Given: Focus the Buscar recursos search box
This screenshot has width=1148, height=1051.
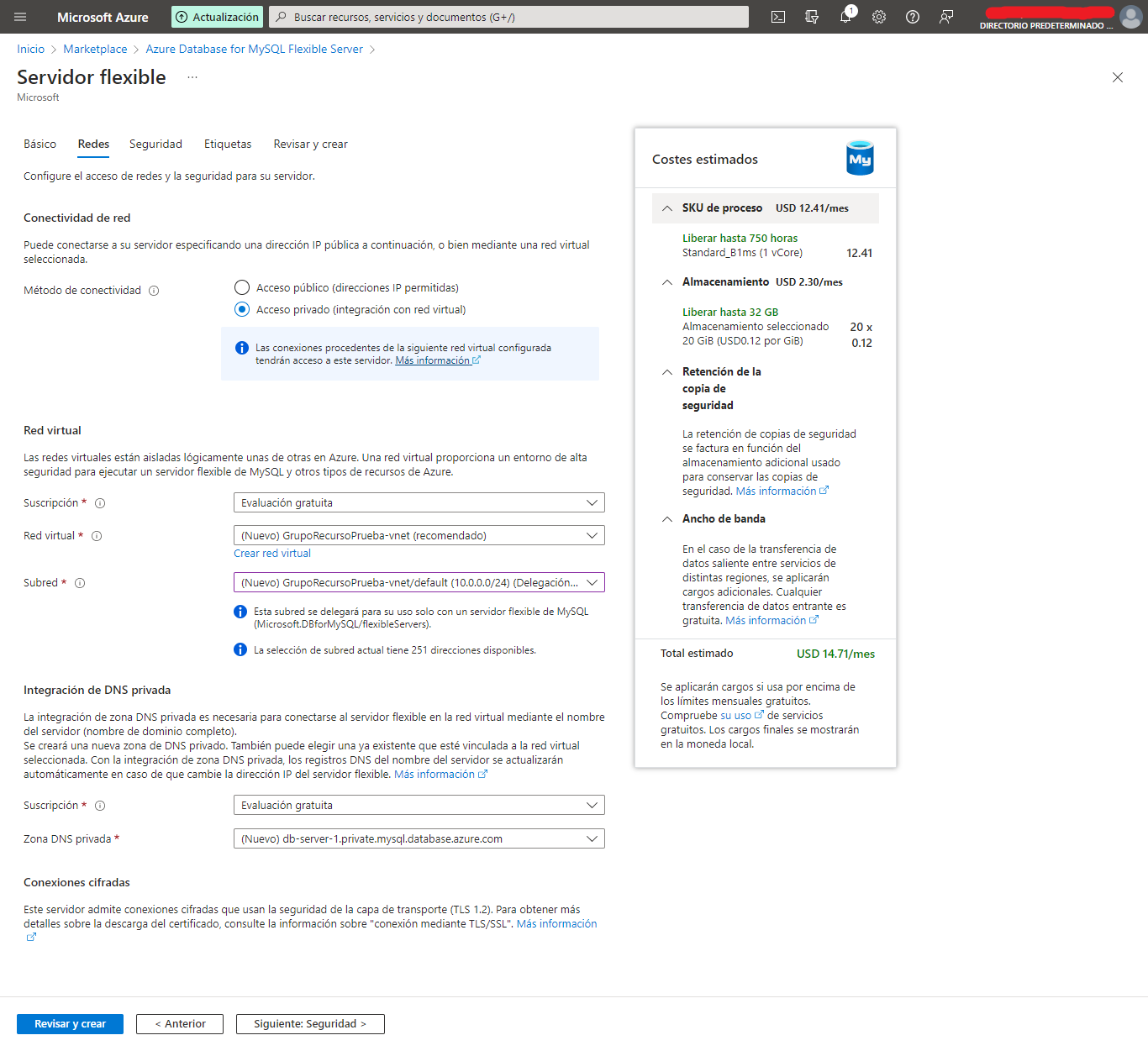Looking at the screenshot, I should pos(508,17).
